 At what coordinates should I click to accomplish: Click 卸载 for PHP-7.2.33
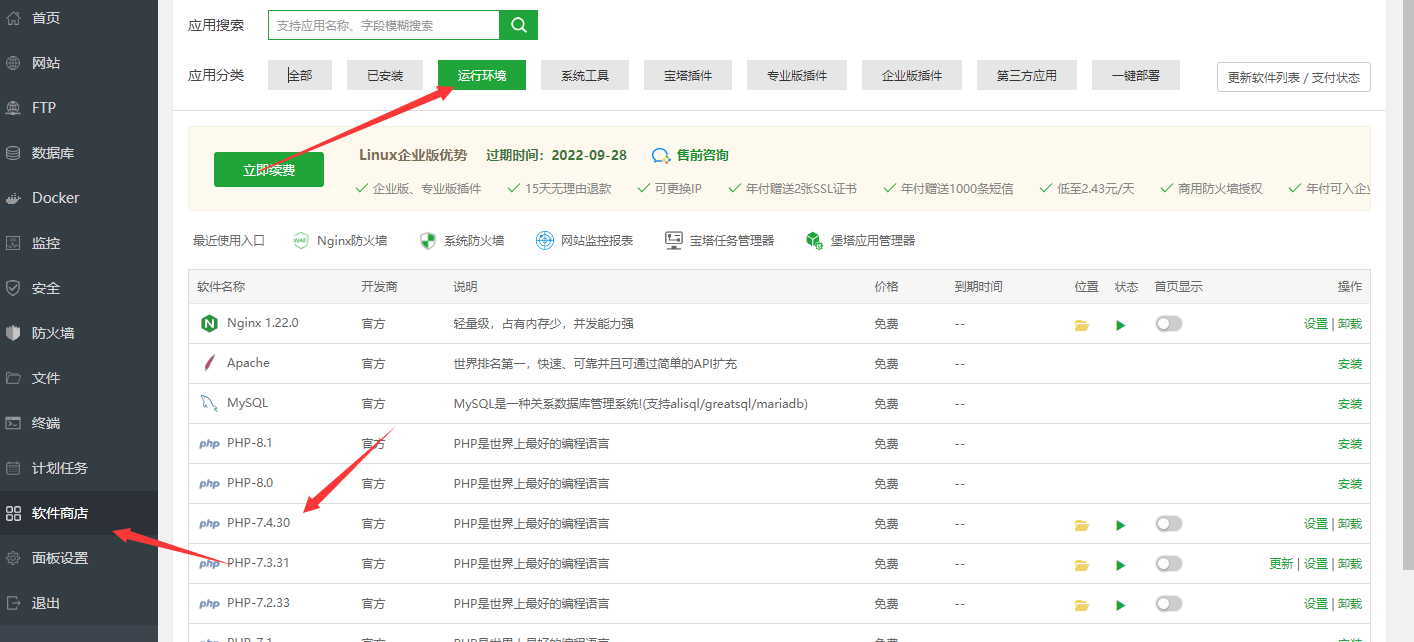(1350, 604)
